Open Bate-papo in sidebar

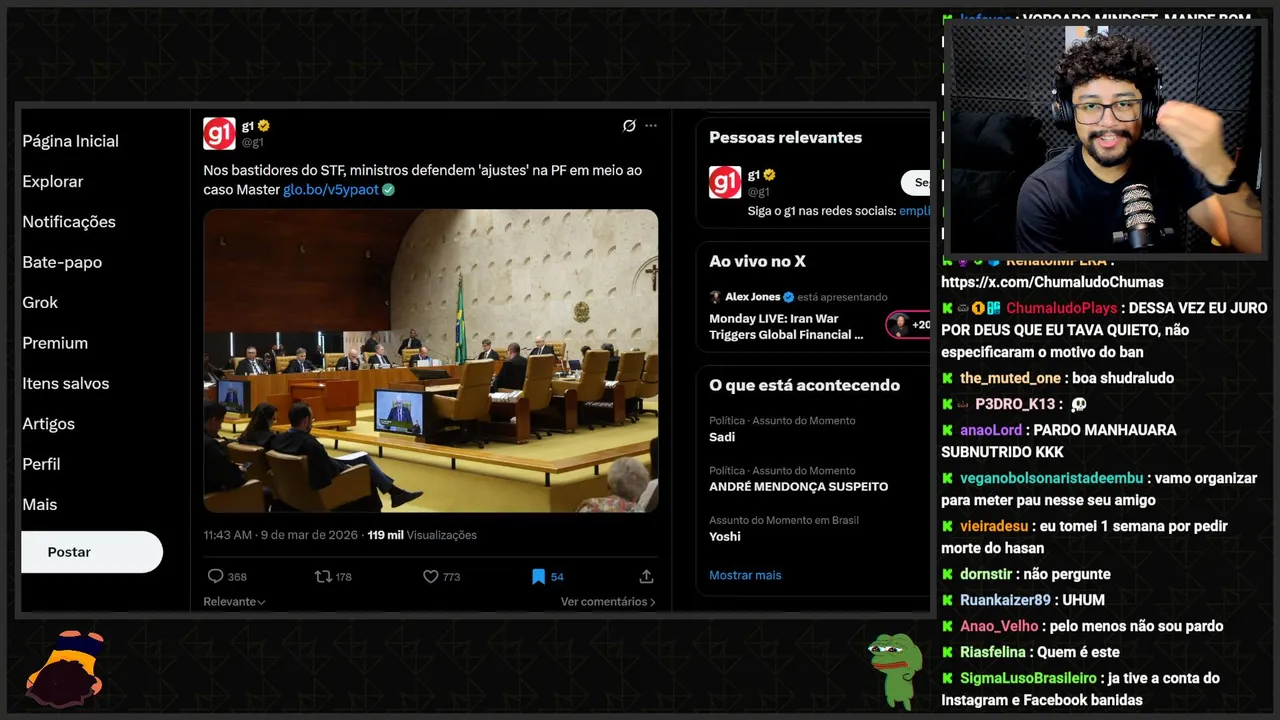click(62, 262)
